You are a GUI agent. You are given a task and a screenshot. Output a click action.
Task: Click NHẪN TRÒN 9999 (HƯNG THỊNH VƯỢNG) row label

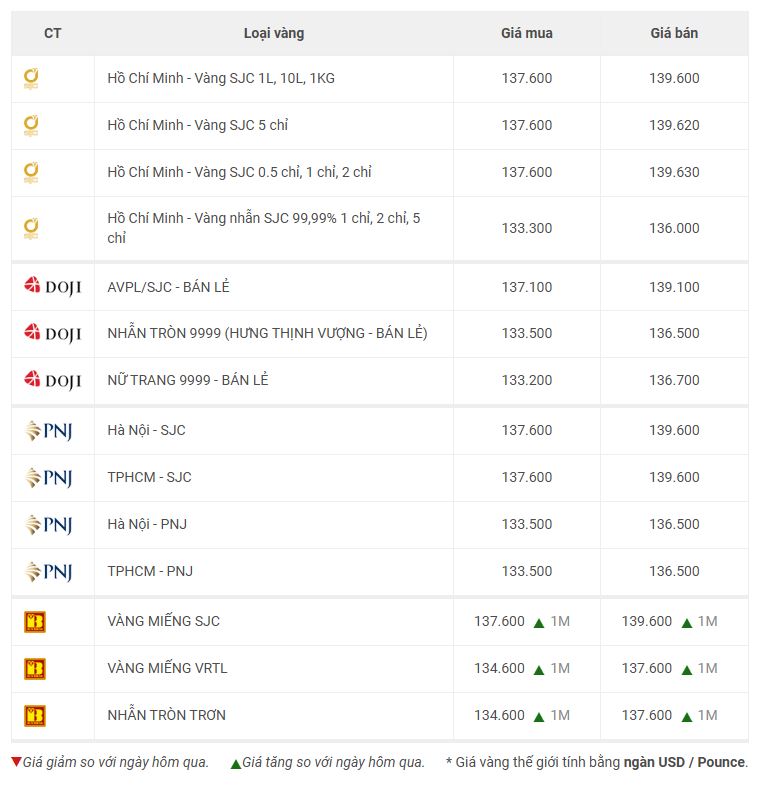(267, 333)
